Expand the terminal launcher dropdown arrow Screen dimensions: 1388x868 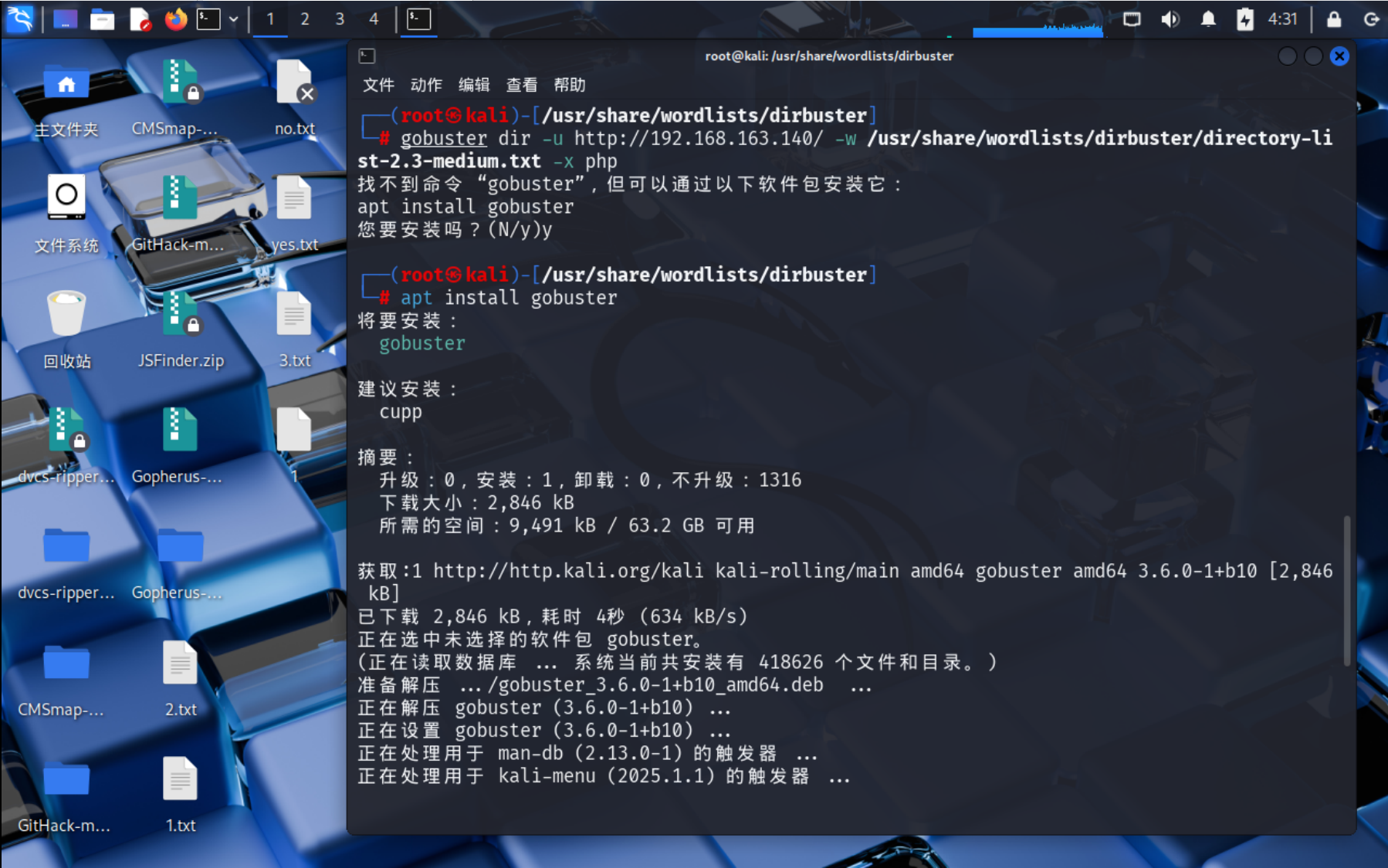tap(233, 19)
